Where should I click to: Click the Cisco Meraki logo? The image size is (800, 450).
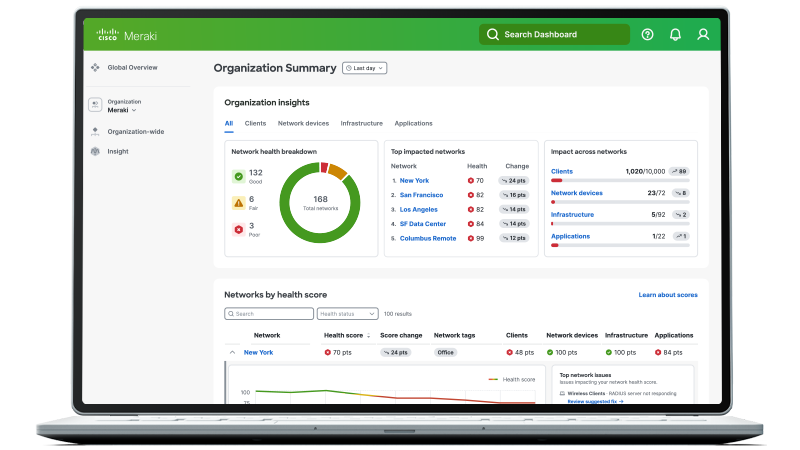pyautogui.click(x=127, y=35)
